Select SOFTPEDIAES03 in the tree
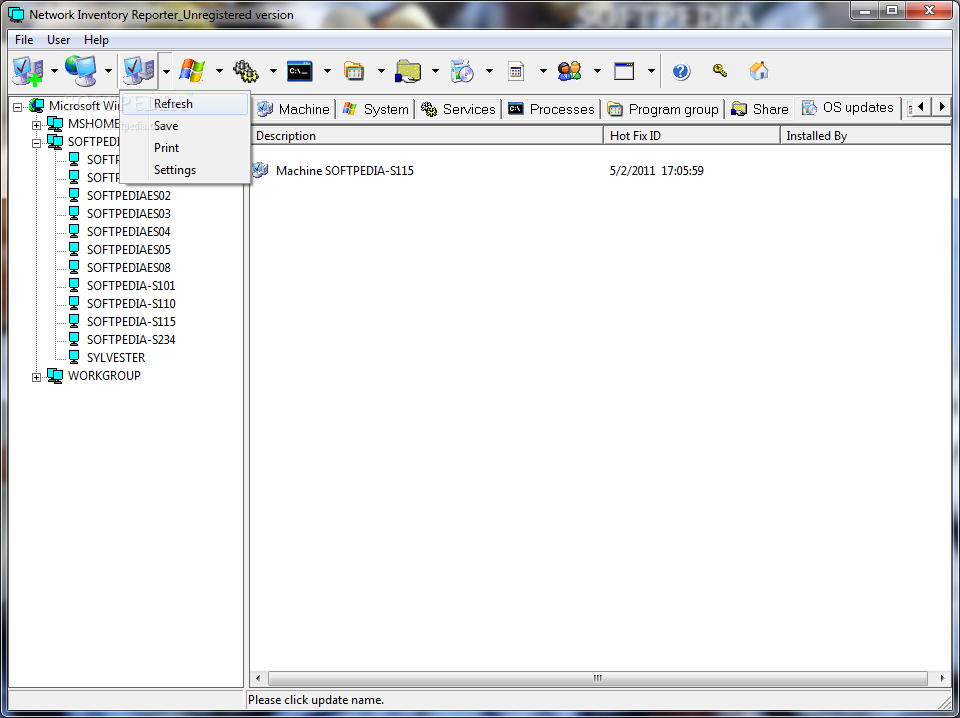The height and width of the screenshot is (718, 960). pyautogui.click(x=129, y=214)
